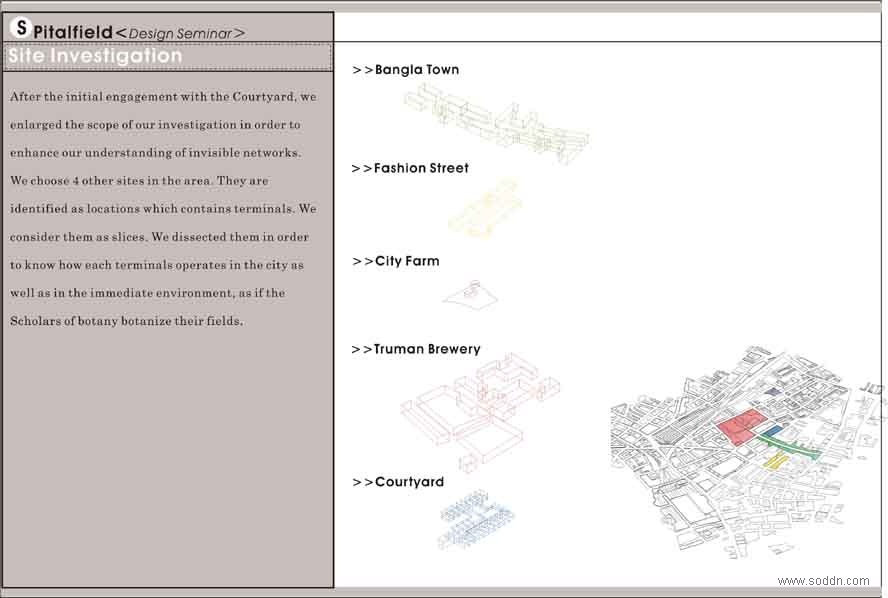Open the >>Bangla Town heading
The width and height of the screenshot is (888, 598).
pos(405,70)
